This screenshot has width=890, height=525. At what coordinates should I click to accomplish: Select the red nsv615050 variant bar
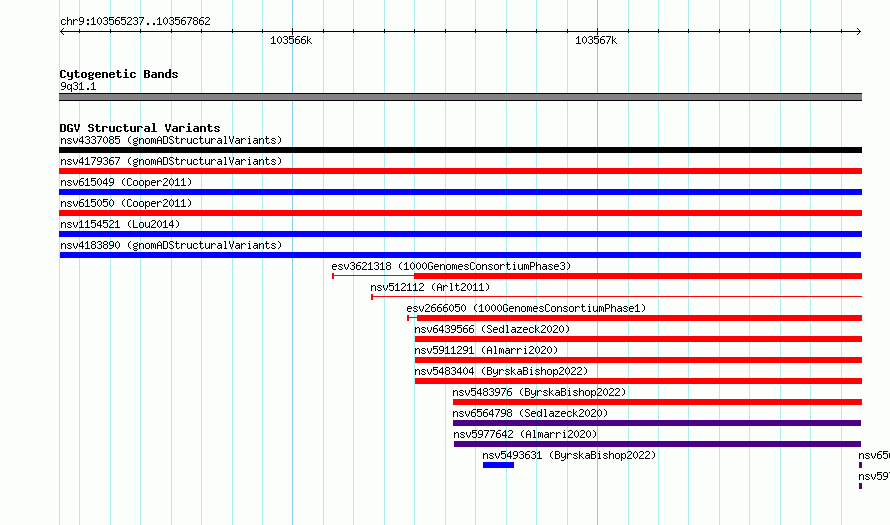tap(460, 213)
